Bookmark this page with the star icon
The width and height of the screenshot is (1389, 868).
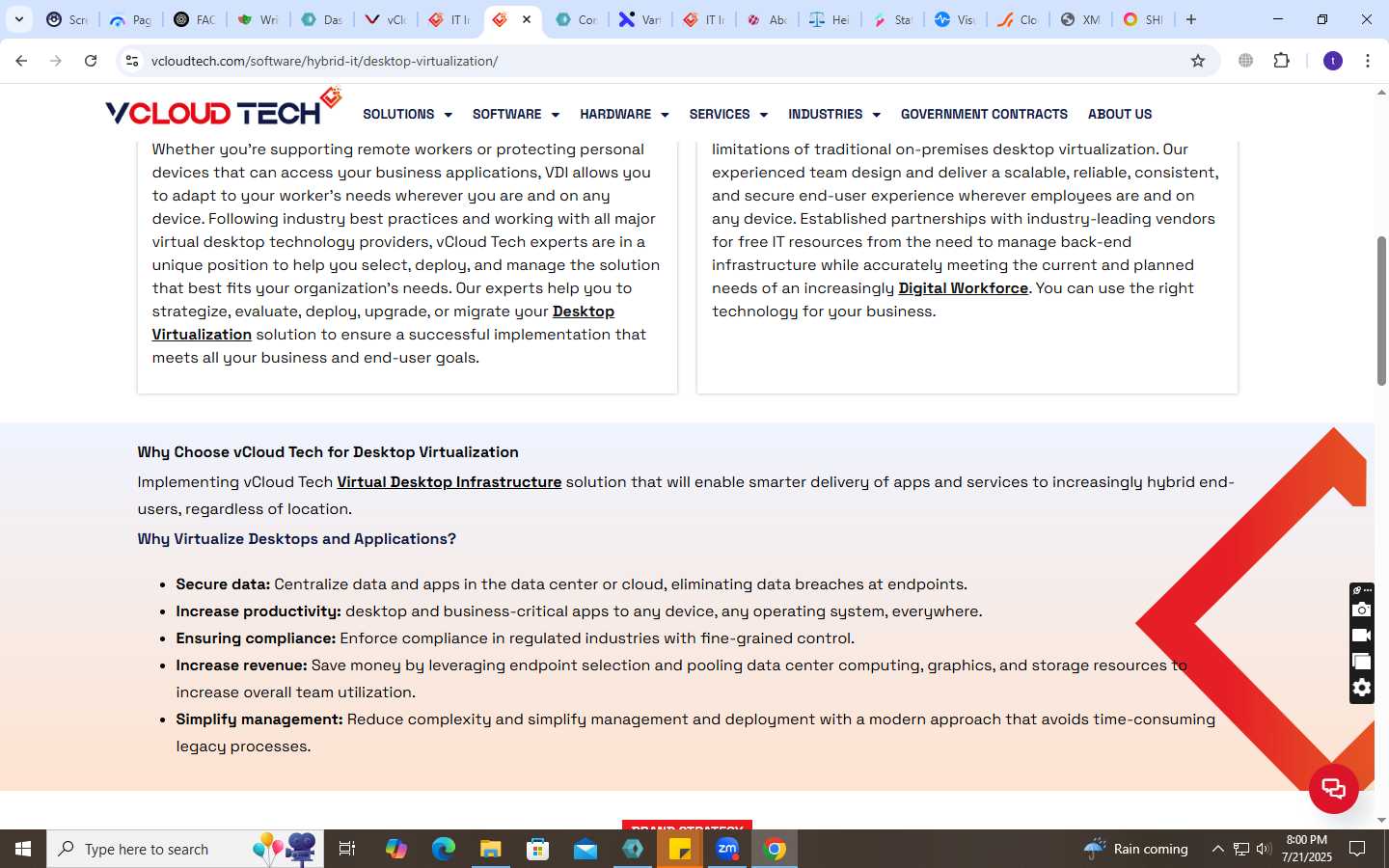pos(1198,61)
